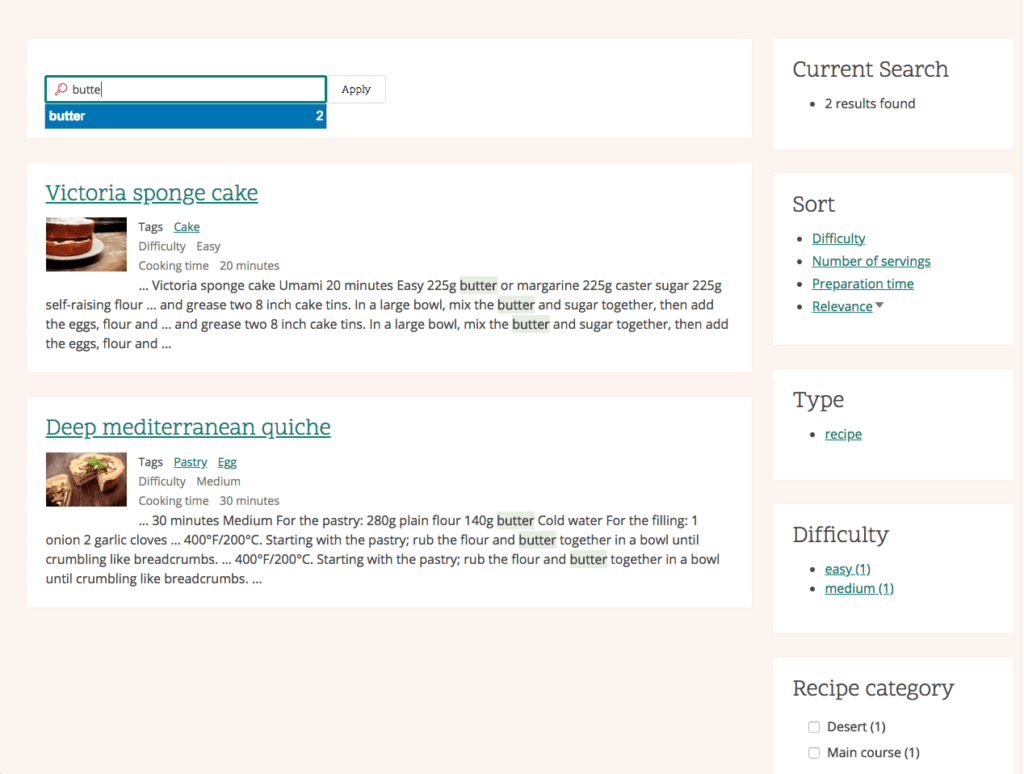This screenshot has width=1024, height=774.
Task: Sort results by Number of servings
Action: click(x=871, y=260)
